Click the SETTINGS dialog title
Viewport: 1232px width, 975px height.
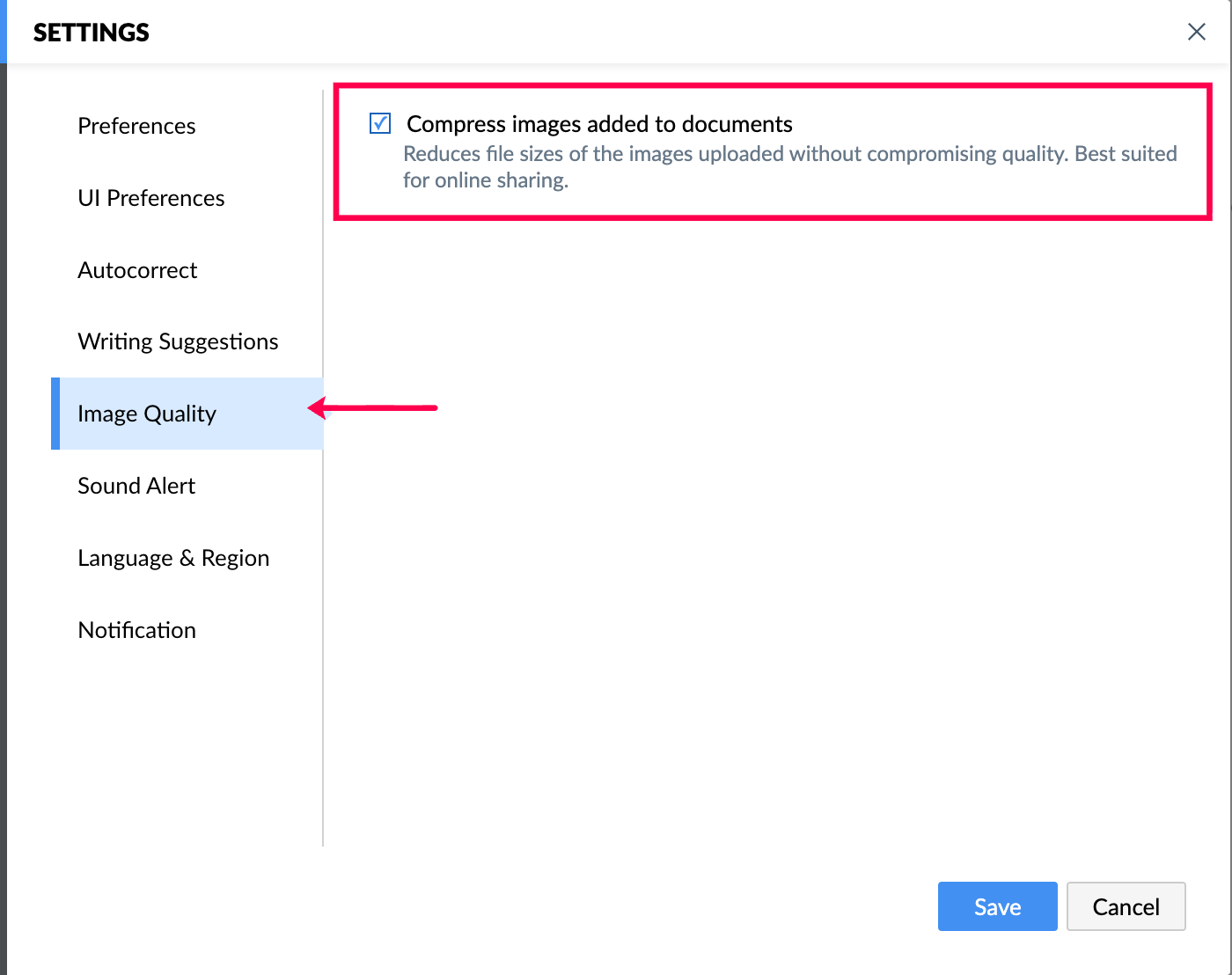92,33
